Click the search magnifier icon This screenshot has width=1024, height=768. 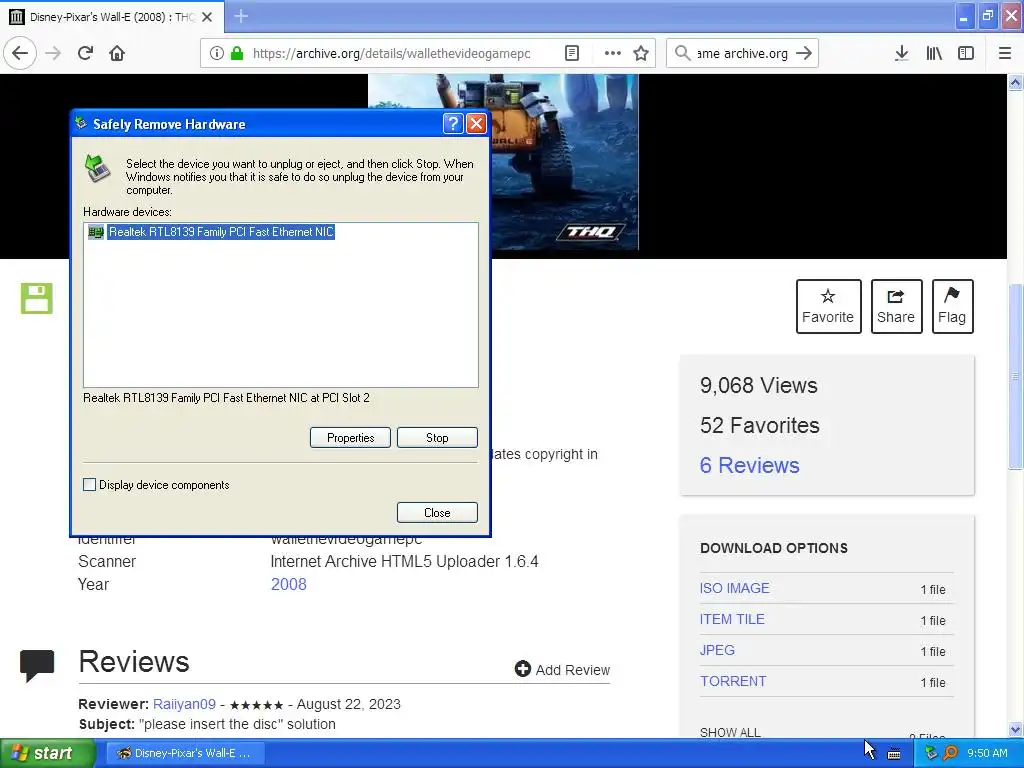click(x=682, y=53)
